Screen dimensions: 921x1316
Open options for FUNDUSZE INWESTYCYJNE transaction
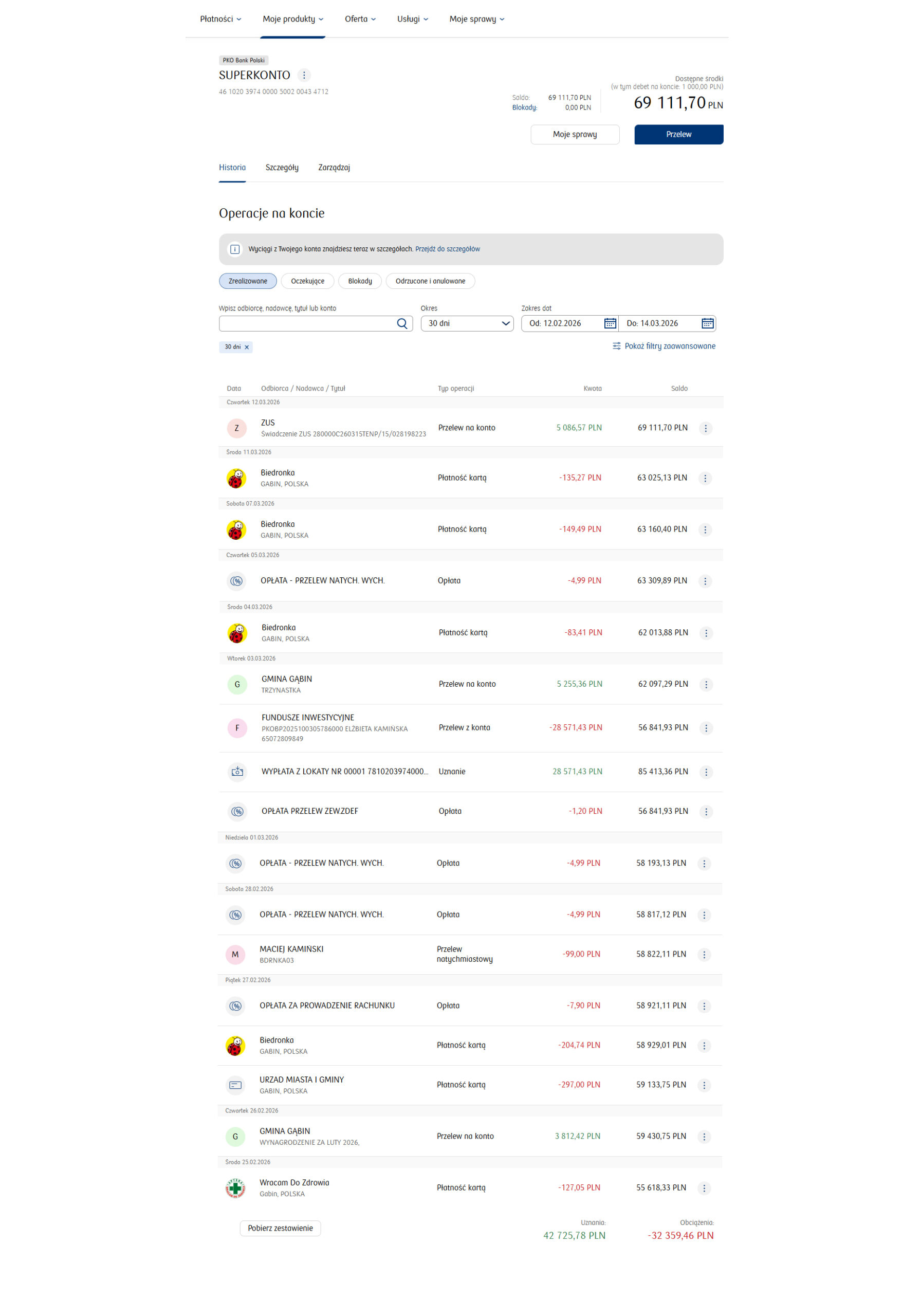706,728
